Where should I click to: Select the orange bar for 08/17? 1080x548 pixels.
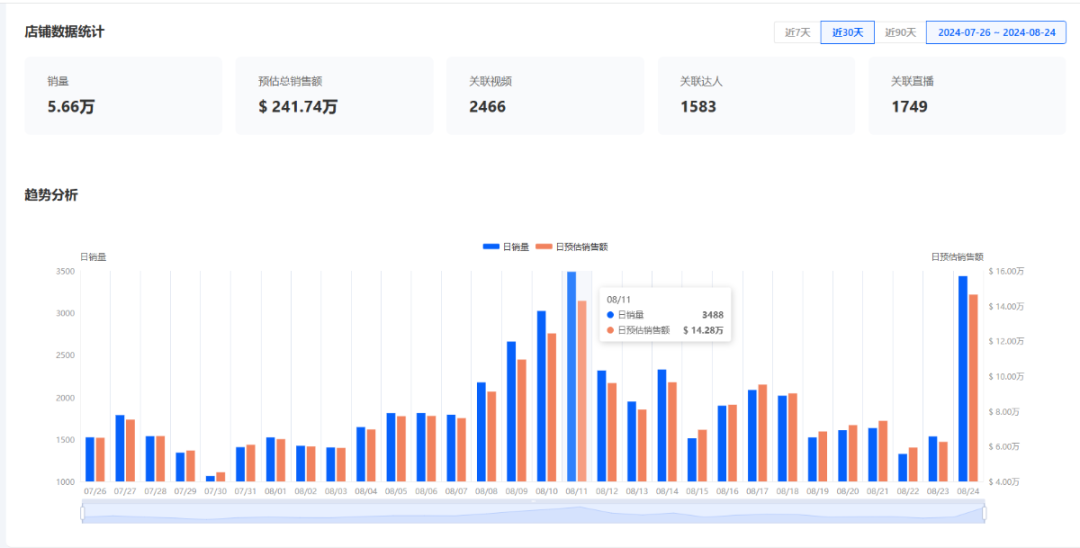pos(762,434)
